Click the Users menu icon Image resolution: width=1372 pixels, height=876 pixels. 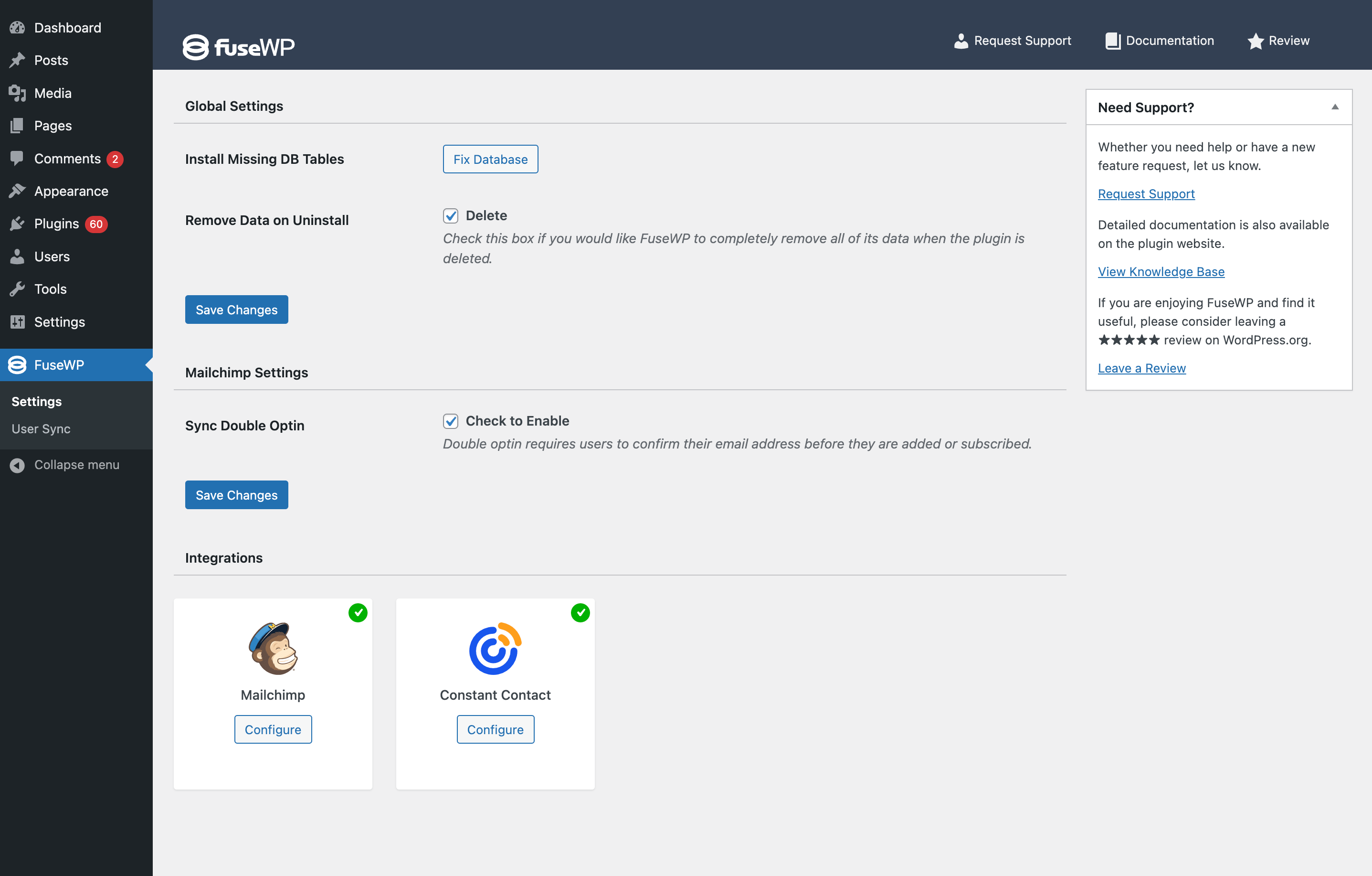coord(17,256)
